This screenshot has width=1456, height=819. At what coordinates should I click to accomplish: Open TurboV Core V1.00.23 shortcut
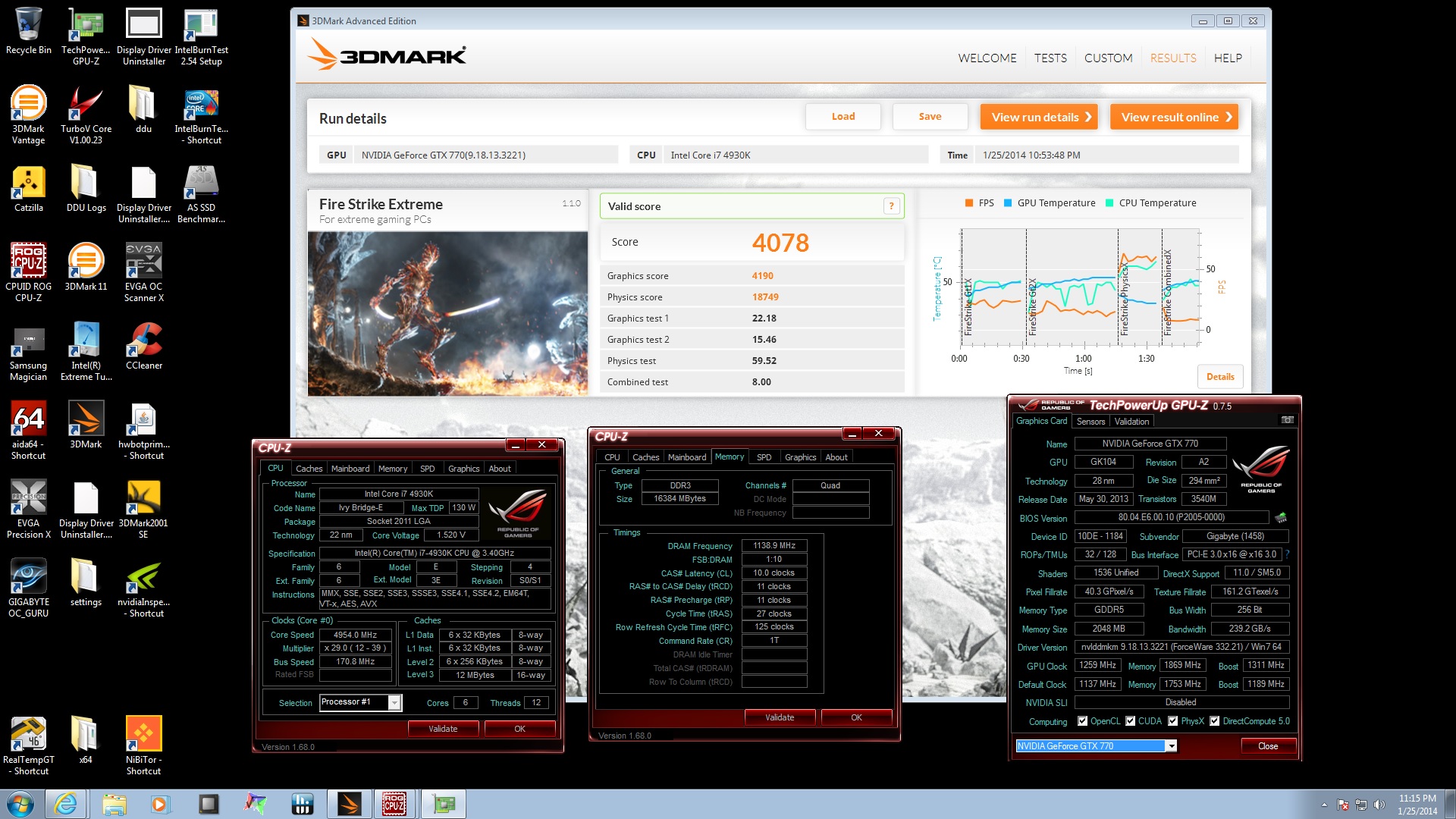pyautogui.click(x=86, y=115)
